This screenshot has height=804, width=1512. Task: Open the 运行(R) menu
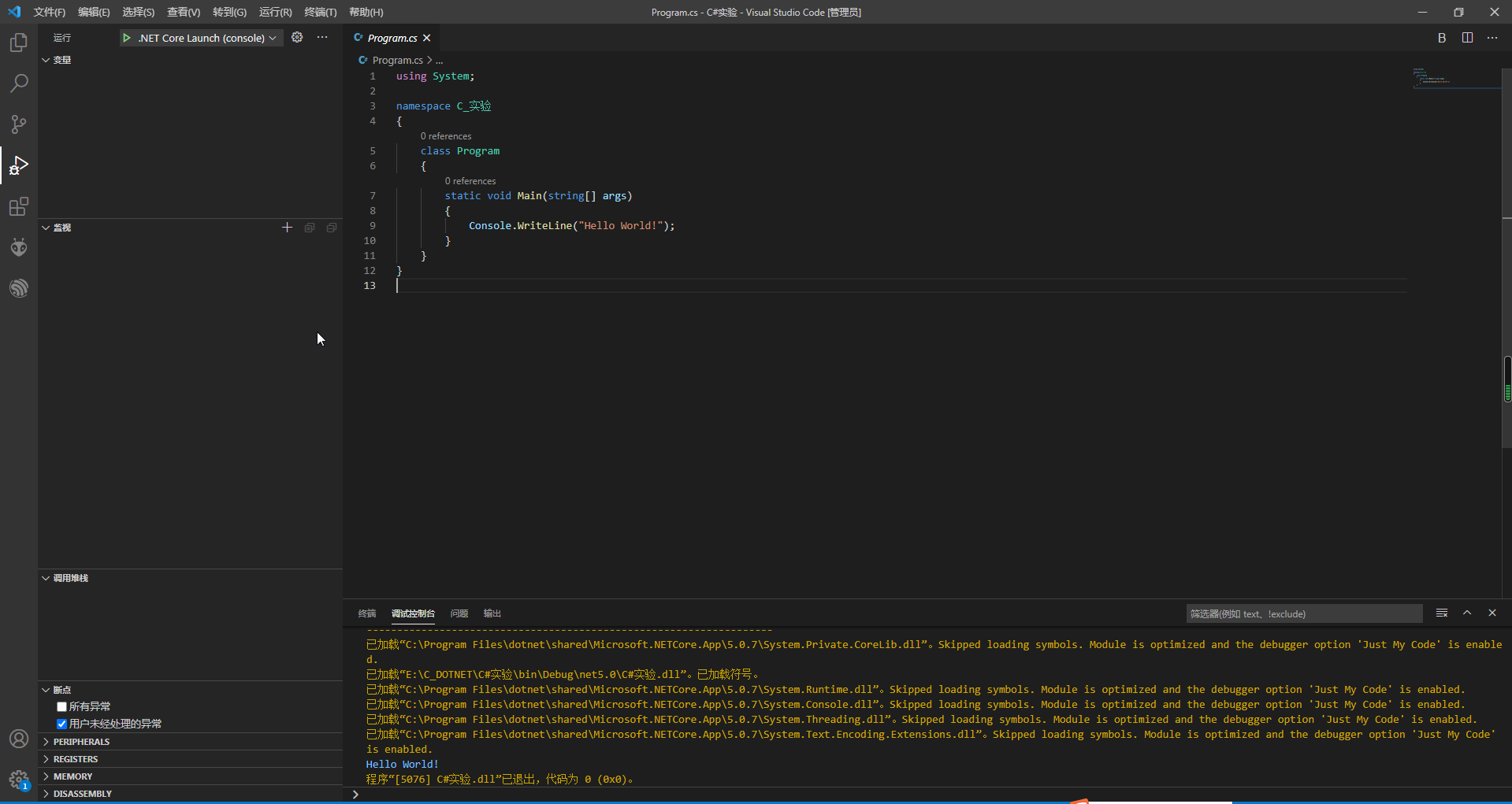coord(273,12)
